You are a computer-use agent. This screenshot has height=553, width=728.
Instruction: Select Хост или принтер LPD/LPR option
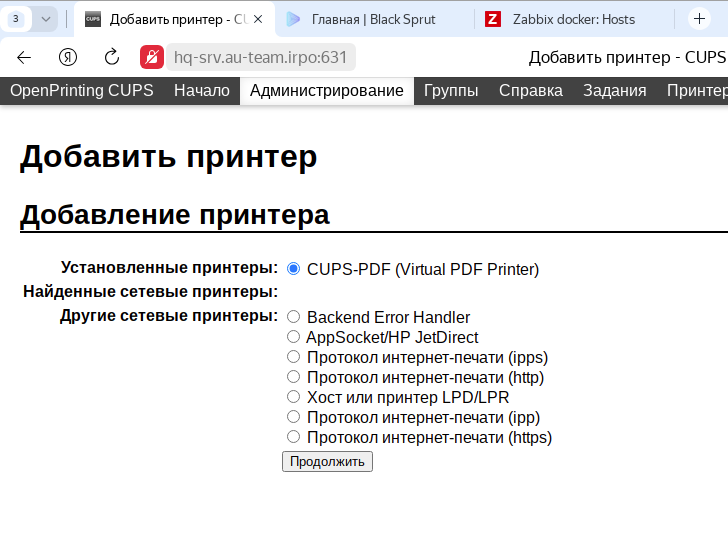click(293, 397)
